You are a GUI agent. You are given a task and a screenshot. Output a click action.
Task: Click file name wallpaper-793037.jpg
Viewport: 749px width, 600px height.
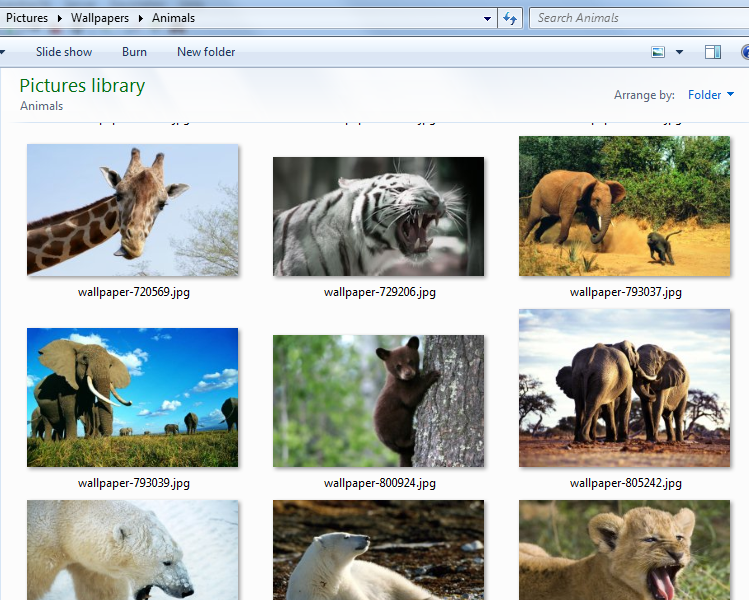pos(626,292)
